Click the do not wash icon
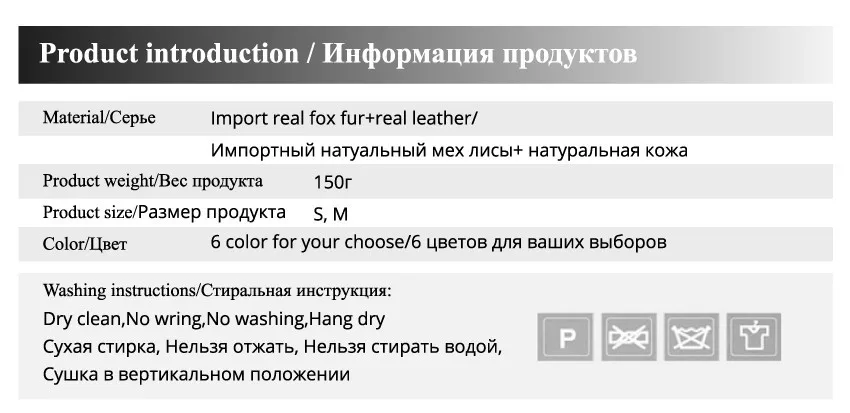The width and height of the screenshot is (850, 413). pyautogui.click(x=691, y=337)
